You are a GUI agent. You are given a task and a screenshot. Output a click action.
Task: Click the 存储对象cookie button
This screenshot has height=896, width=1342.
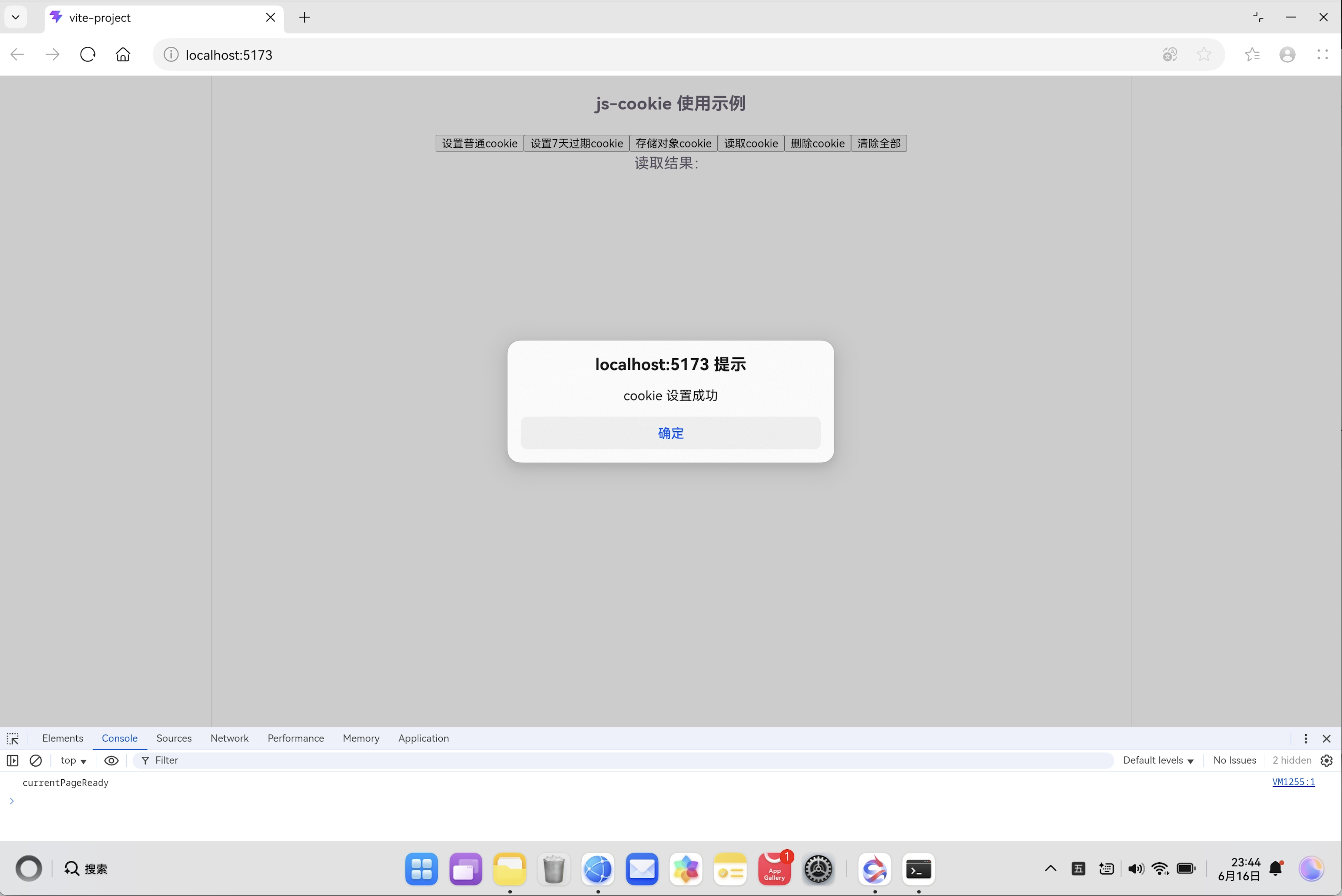673,143
